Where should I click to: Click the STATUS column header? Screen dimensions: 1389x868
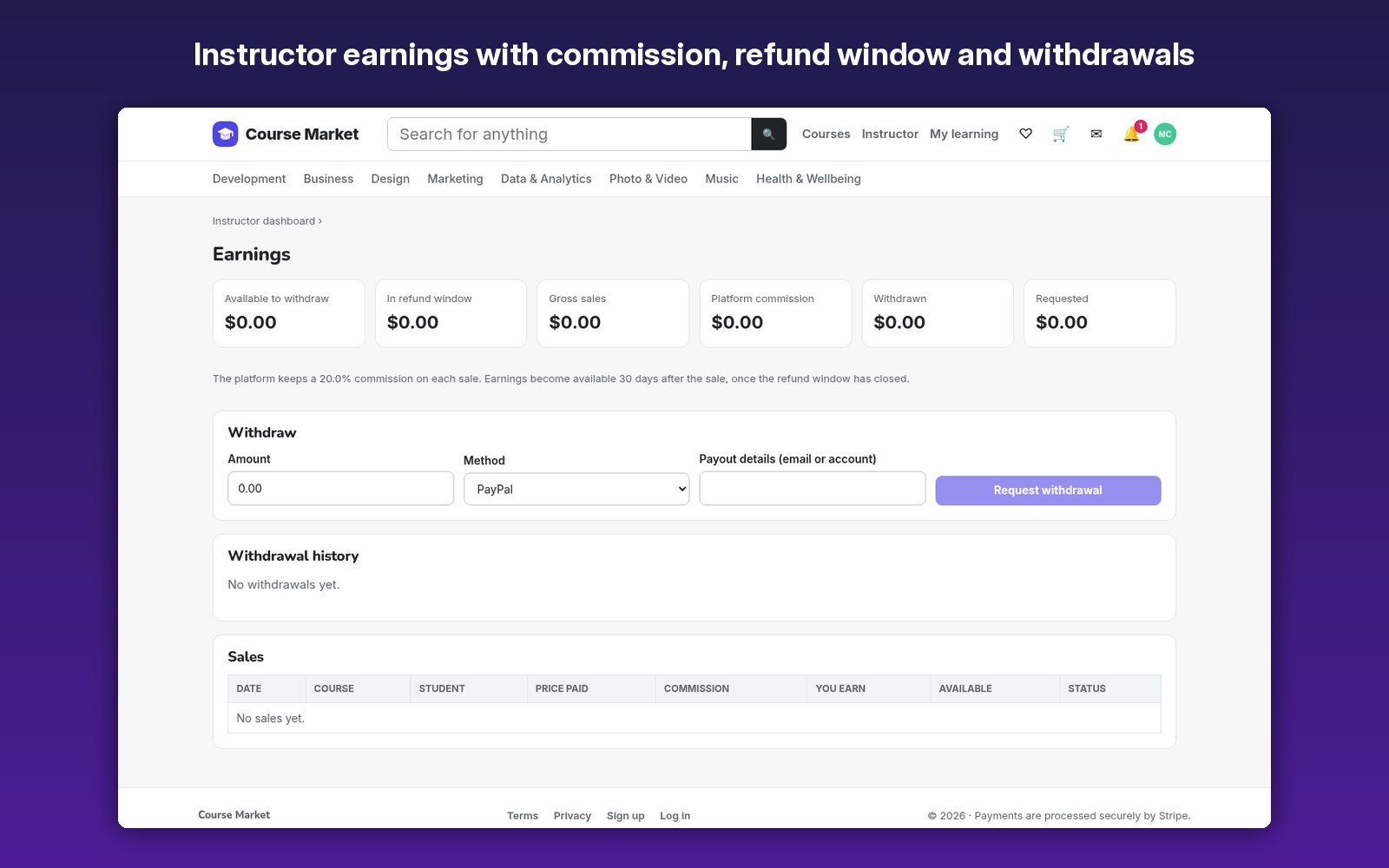[x=1109, y=688]
